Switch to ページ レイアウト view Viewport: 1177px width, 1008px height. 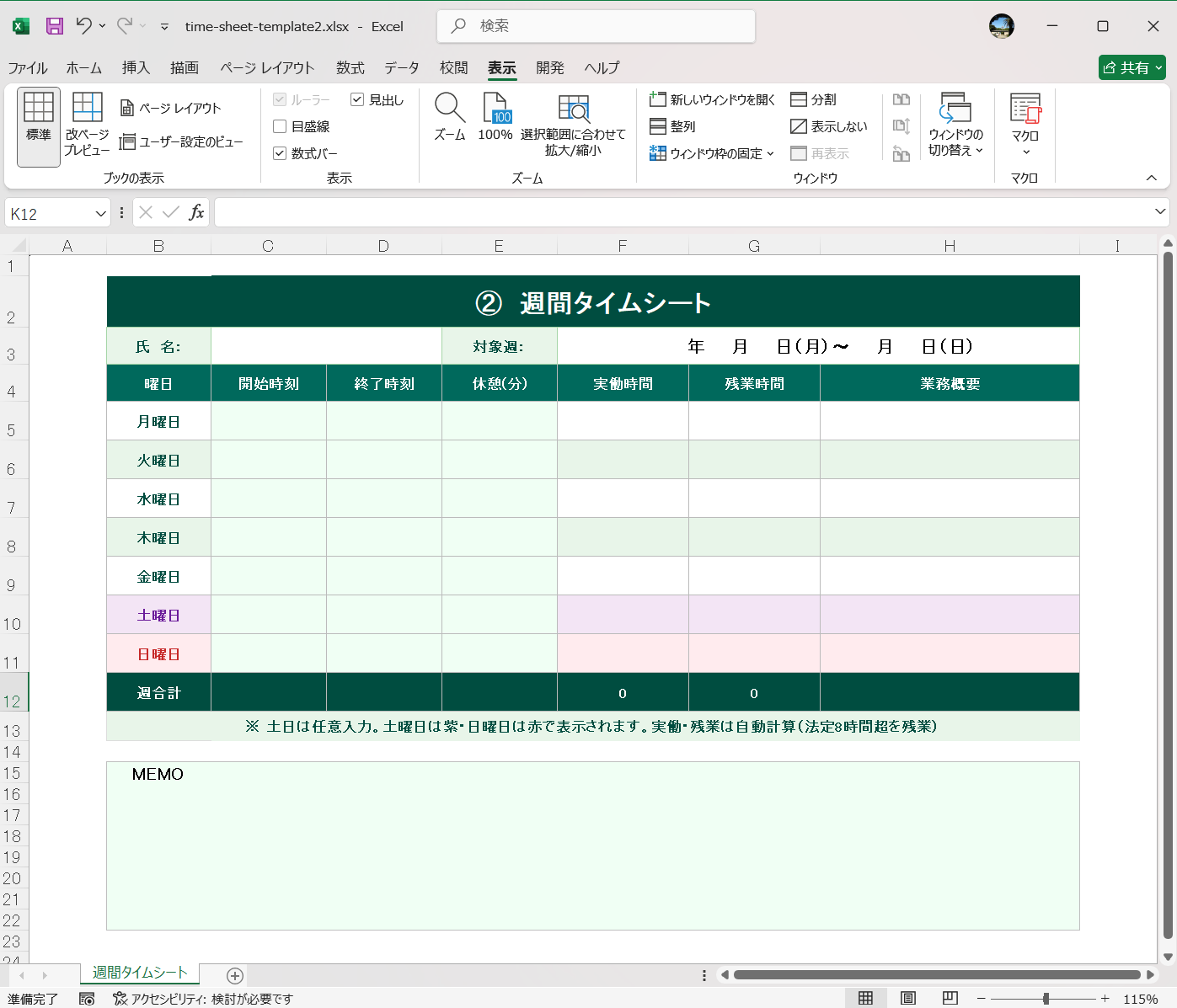(x=171, y=108)
